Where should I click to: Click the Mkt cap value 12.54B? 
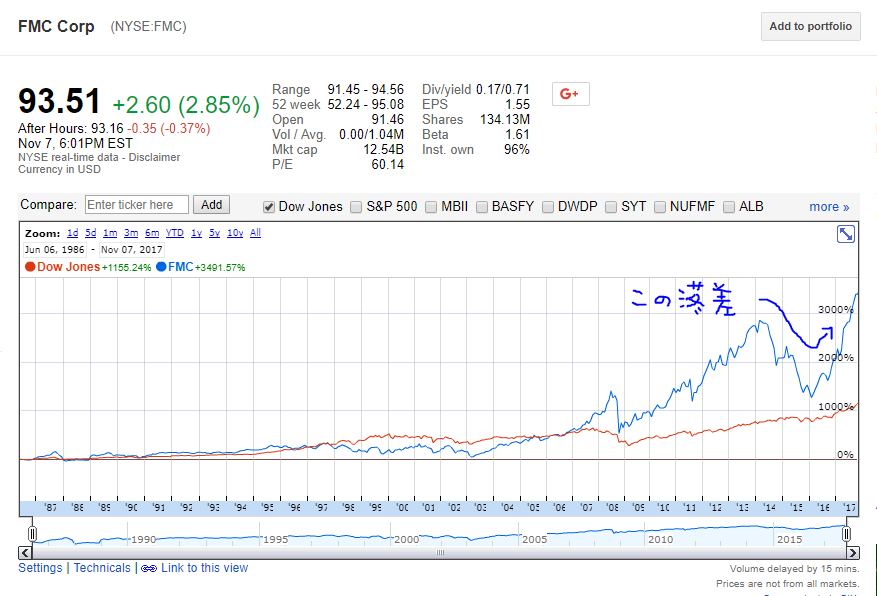pyautogui.click(x=383, y=150)
